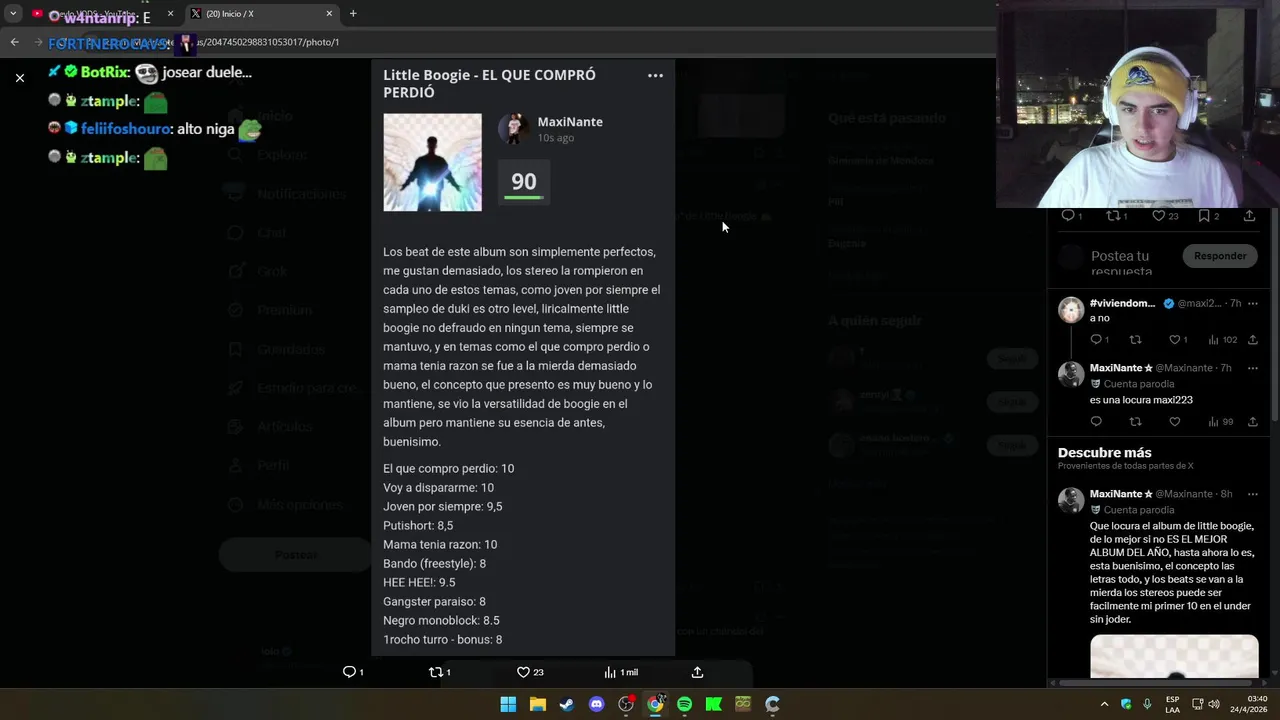
Task: Click the Little Boogie album cover in the photo
Action: pos(432,162)
